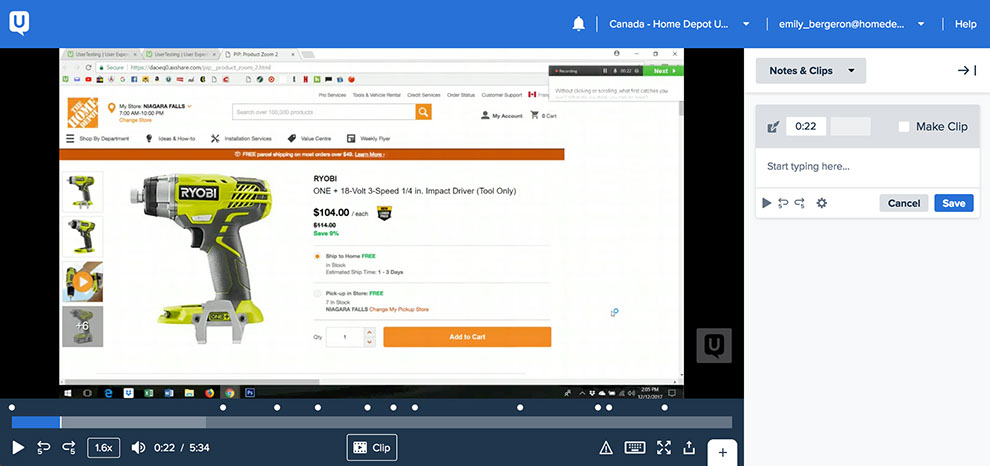990x466 pixels.
Task: Mute the video volume
Action: tap(138, 448)
